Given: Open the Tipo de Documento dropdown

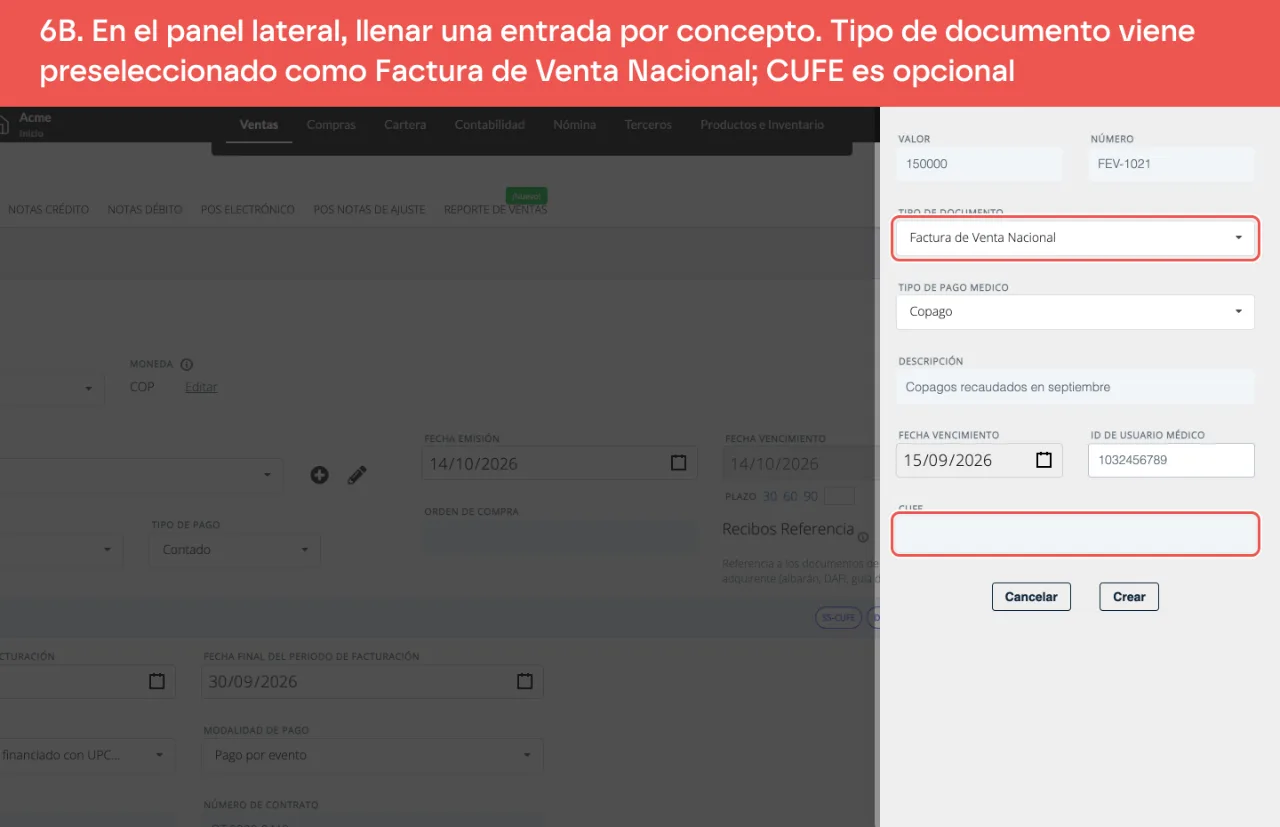Looking at the screenshot, I should [1075, 238].
